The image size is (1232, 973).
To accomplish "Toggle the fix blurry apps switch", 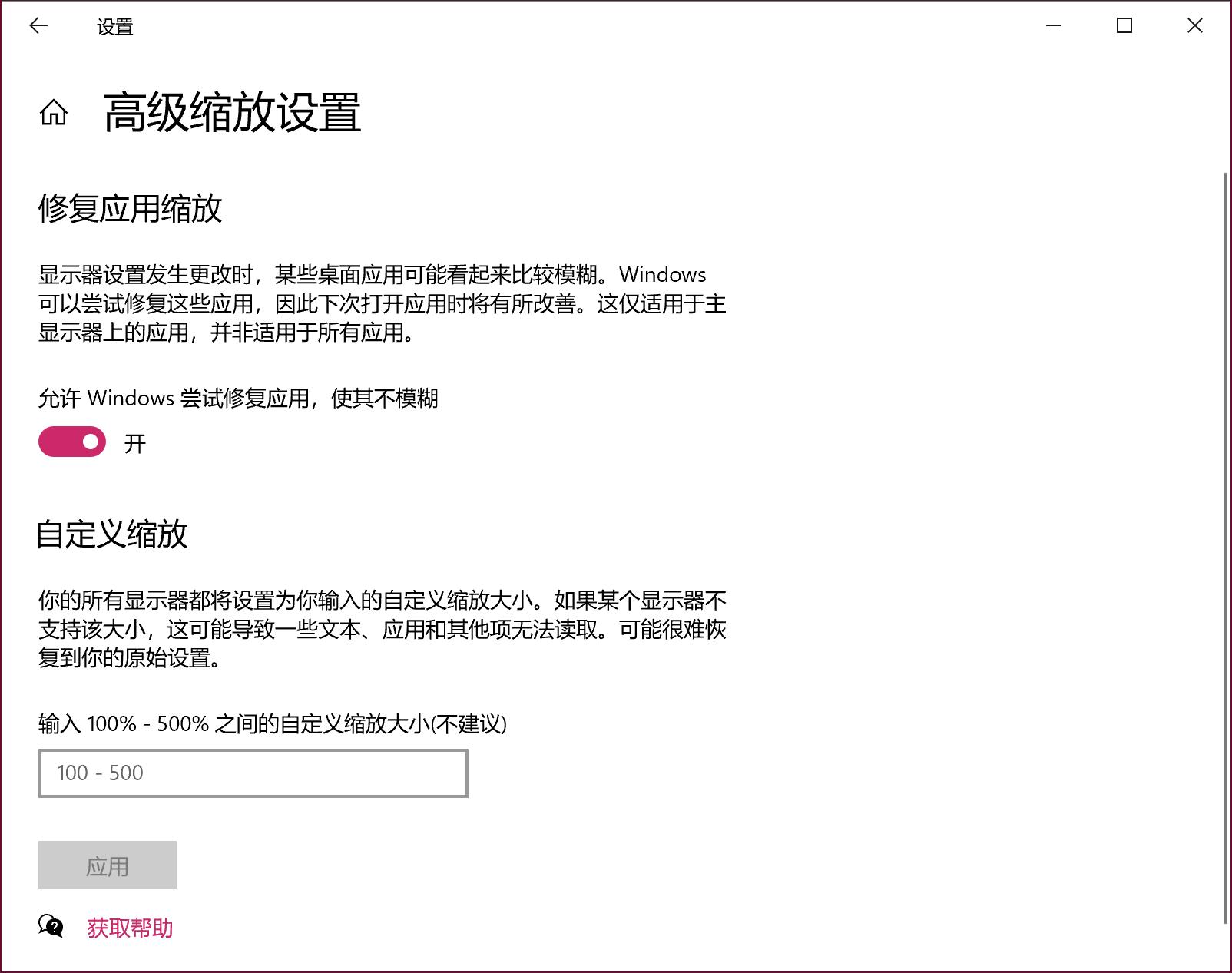I will [71, 442].
